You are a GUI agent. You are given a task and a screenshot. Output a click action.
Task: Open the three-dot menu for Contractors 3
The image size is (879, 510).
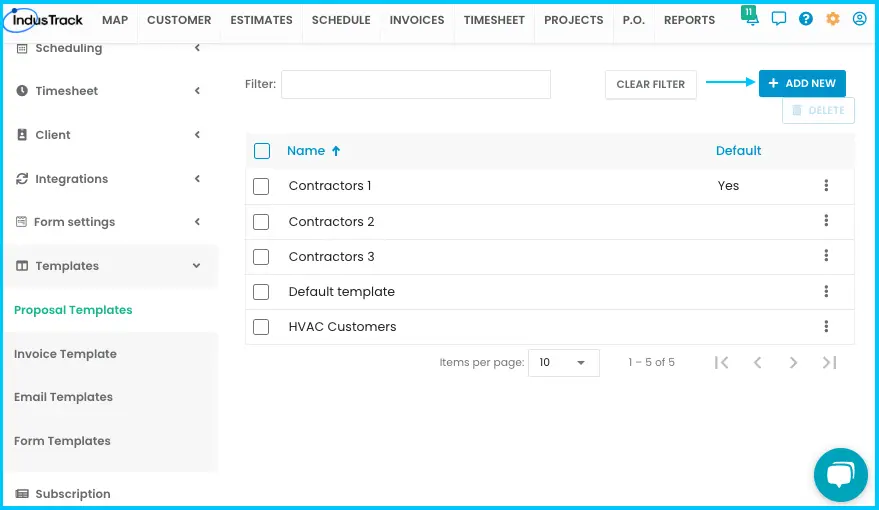[826, 256]
